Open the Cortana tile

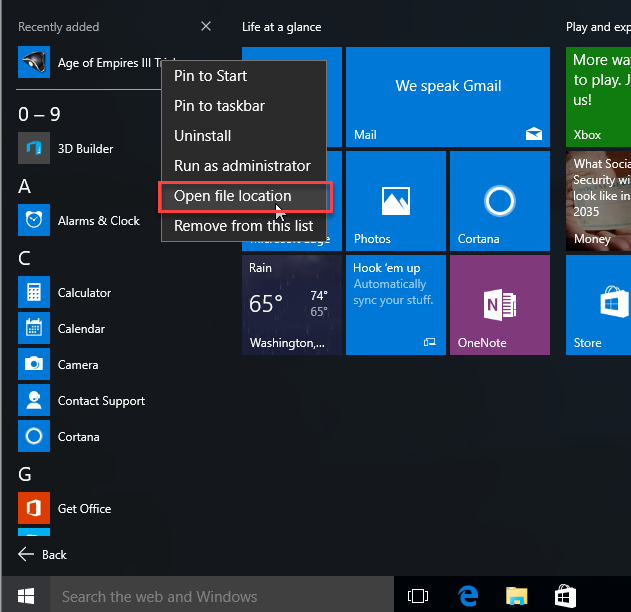pos(499,201)
